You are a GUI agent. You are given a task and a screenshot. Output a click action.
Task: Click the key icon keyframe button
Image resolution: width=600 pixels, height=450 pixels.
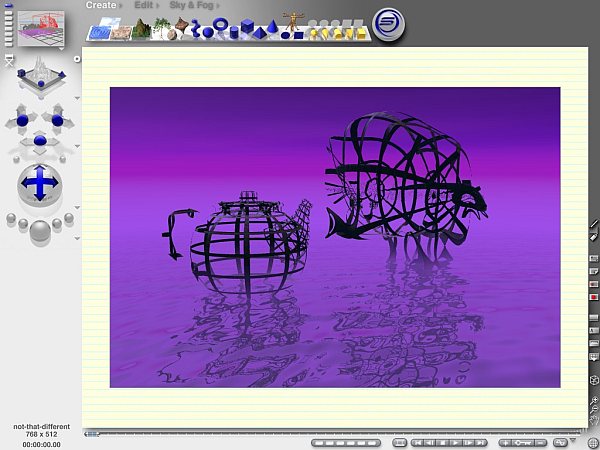pyautogui.click(x=523, y=443)
